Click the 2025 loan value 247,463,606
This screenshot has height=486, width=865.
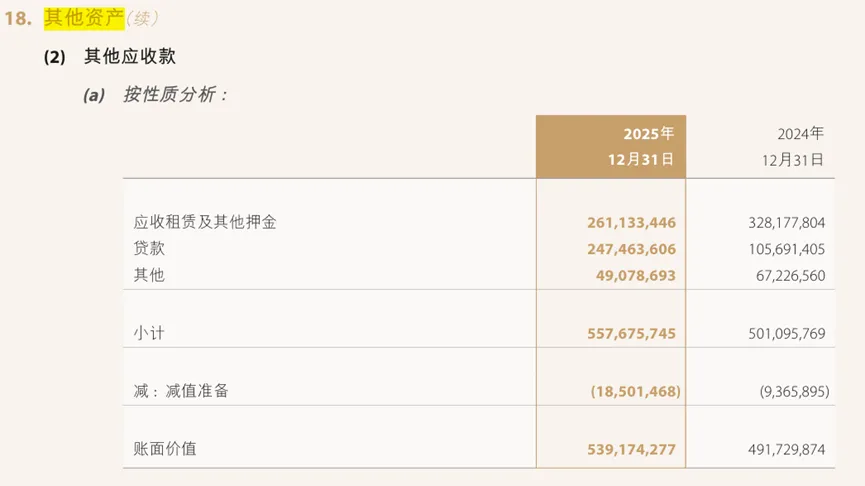coord(631,249)
